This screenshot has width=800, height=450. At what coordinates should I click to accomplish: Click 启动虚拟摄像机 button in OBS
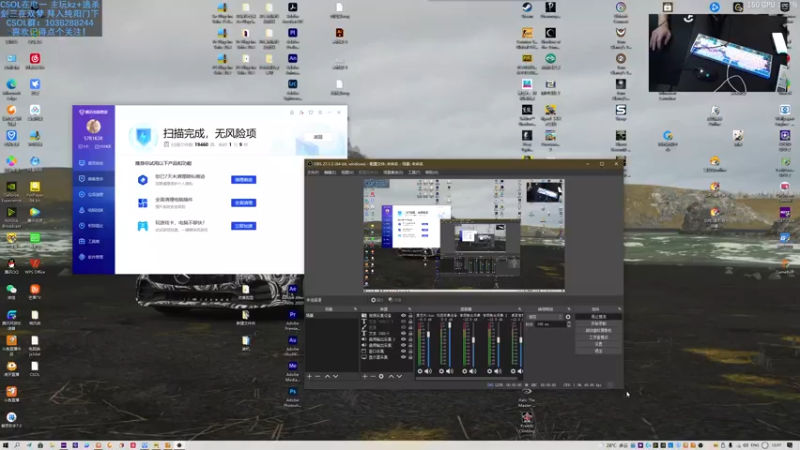click(x=598, y=330)
